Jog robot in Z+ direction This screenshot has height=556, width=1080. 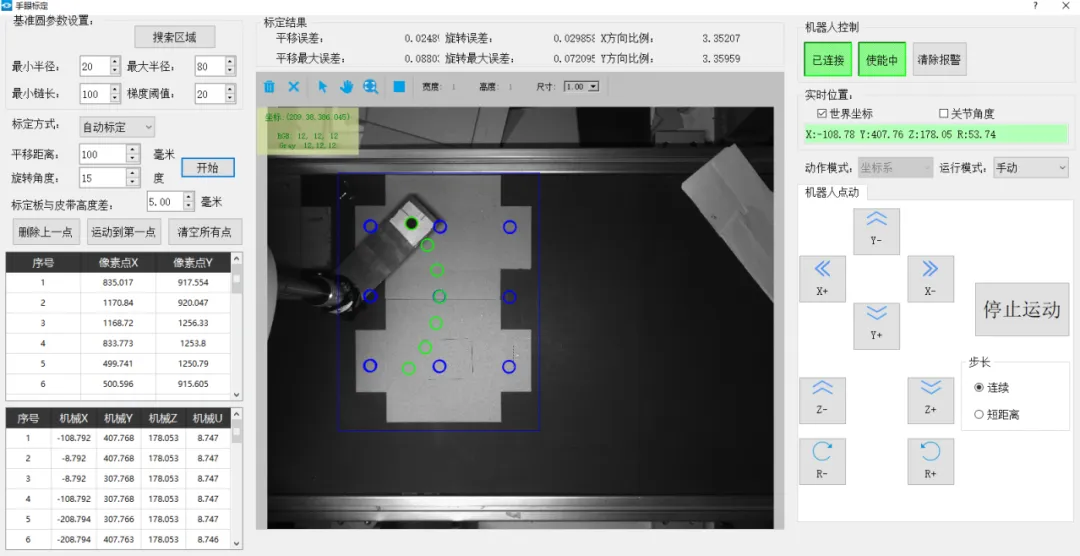[931, 400]
